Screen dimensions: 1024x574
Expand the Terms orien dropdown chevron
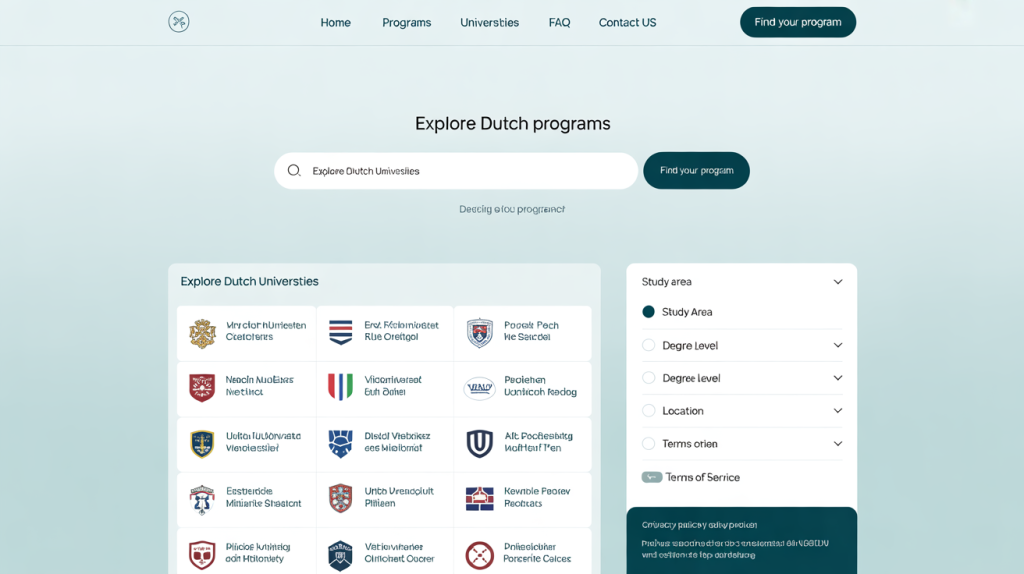[838, 444]
